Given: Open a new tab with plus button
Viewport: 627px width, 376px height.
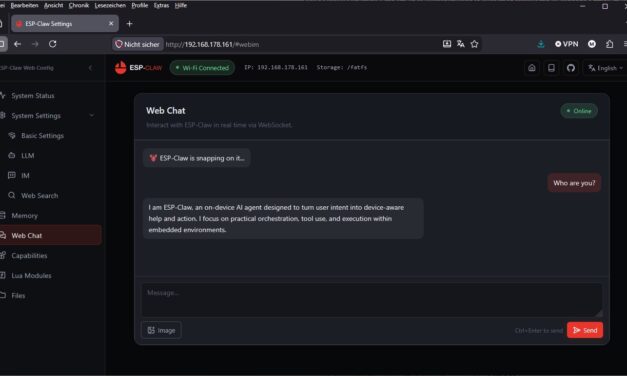Looking at the screenshot, I should 129,24.
